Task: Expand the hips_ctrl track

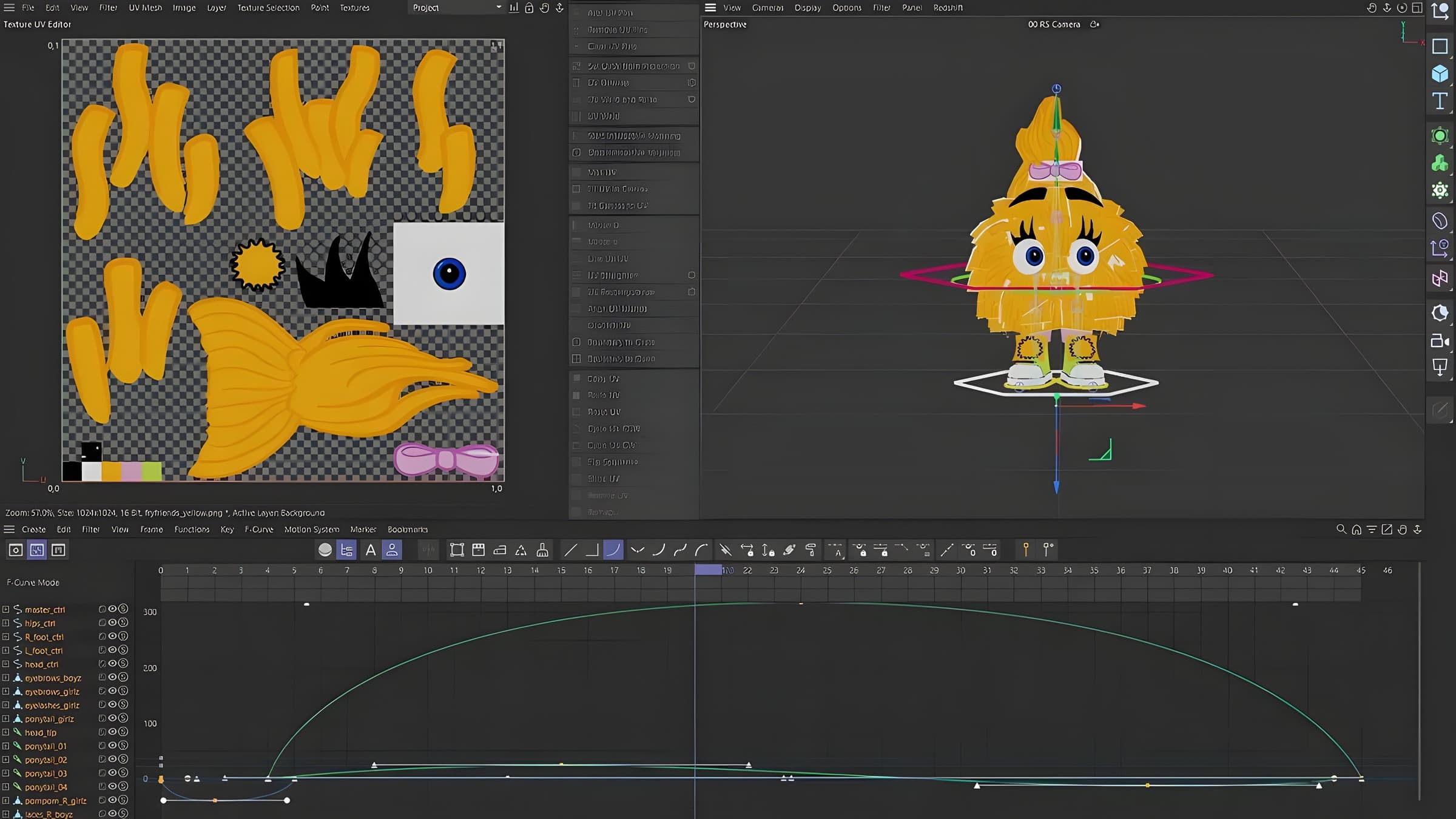Action: click(x=5, y=622)
